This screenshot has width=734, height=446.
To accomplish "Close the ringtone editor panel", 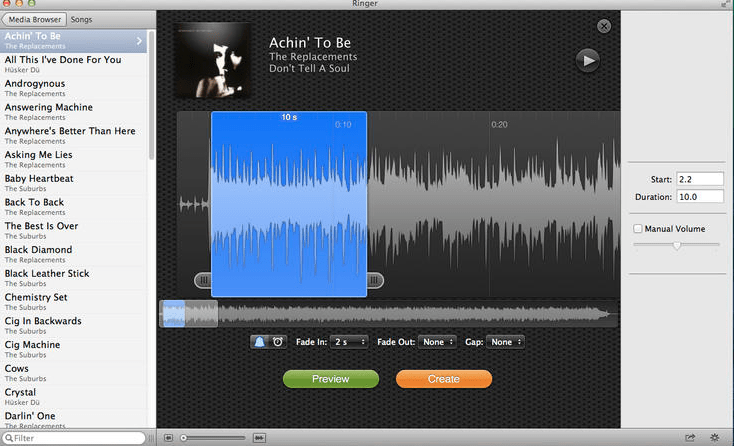I will [604, 26].
